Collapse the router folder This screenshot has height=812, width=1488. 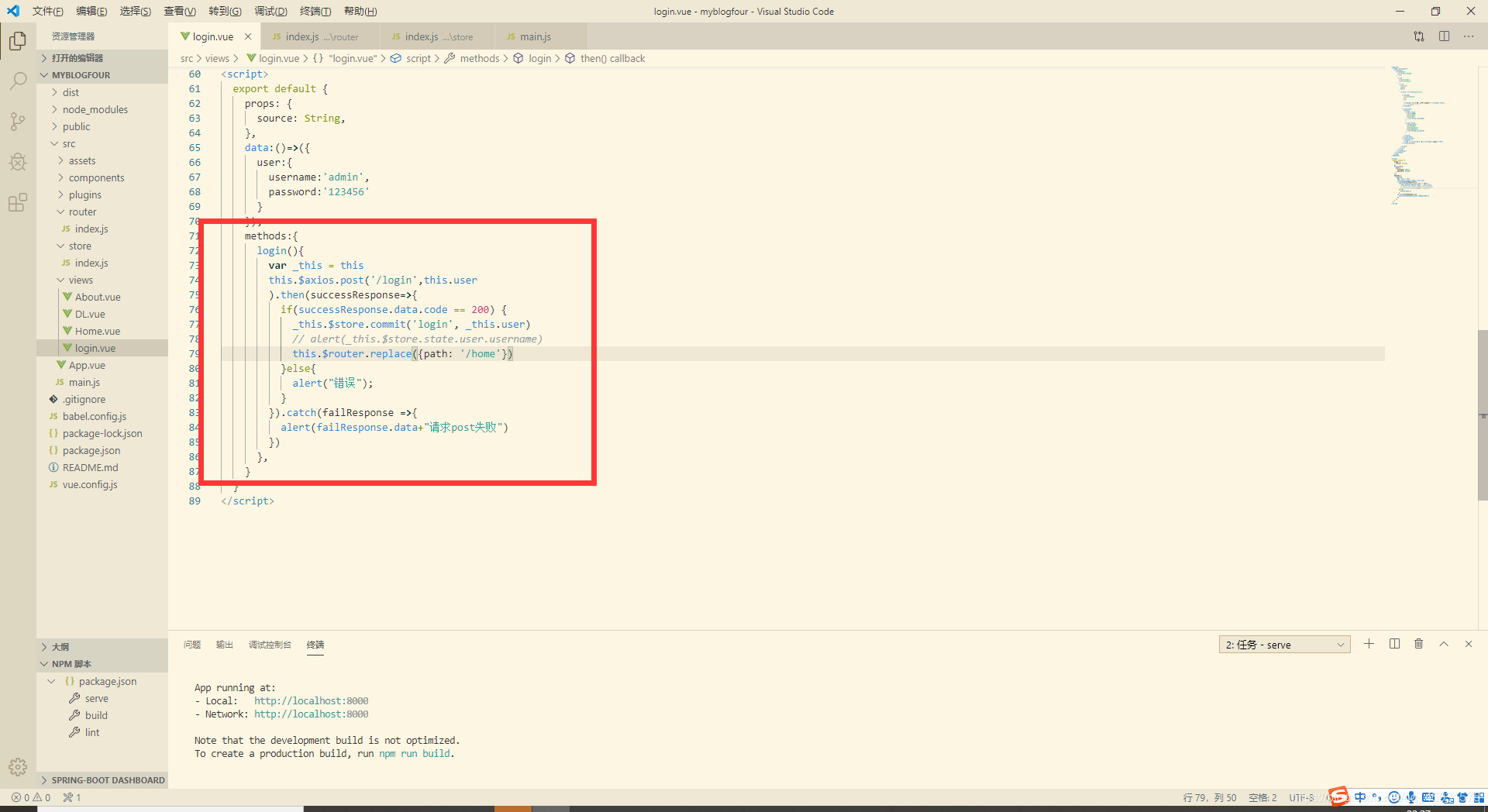click(82, 212)
